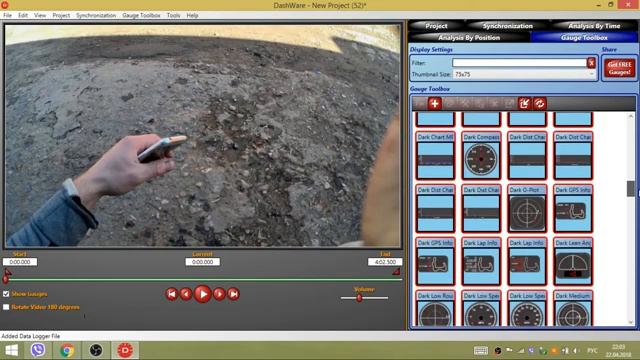This screenshot has height=360, width=640.
Task: Select the Dark Compass gauge thumbnail
Action: point(481,156)
